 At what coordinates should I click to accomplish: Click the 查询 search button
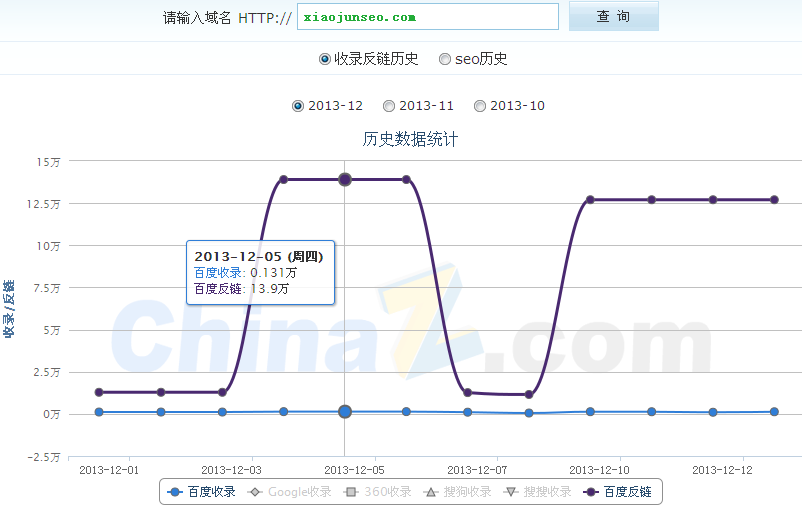(613, 16)
